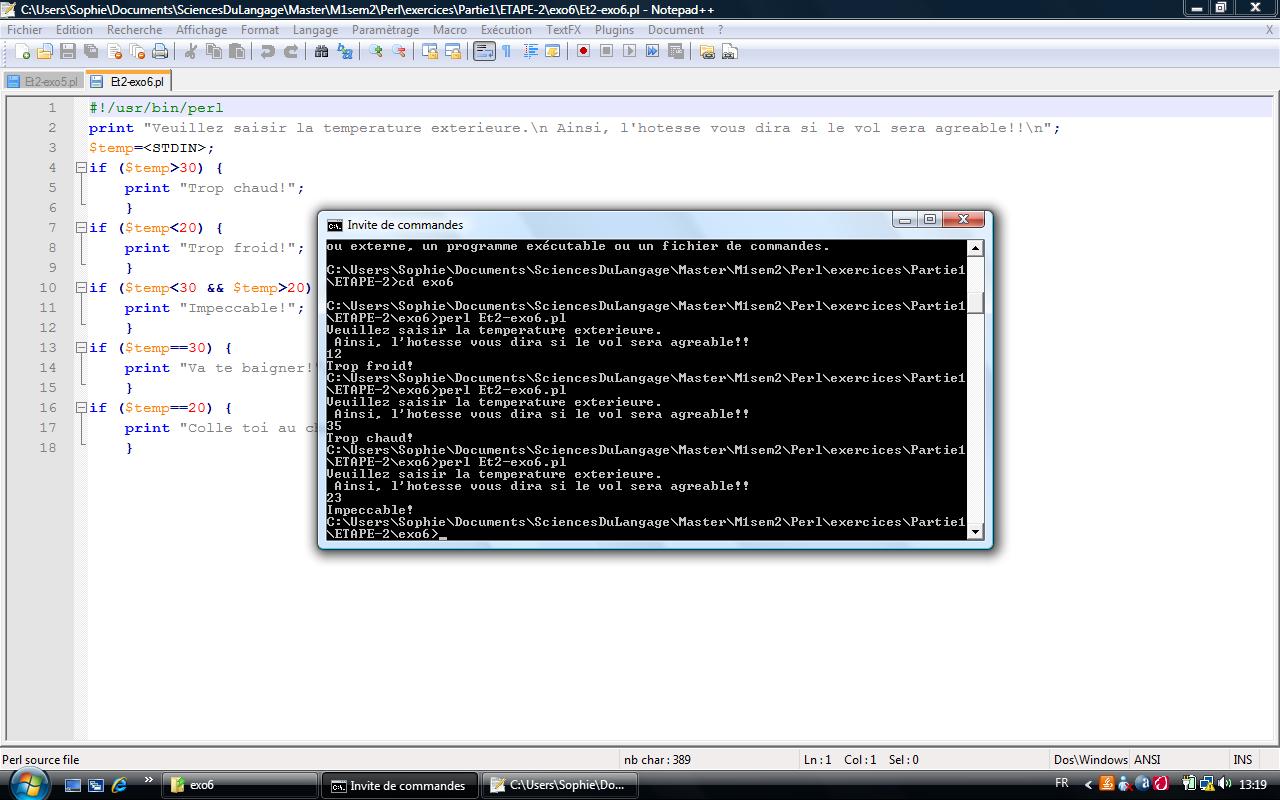Click the Stop recording macro icon

(x=606, y=52)
